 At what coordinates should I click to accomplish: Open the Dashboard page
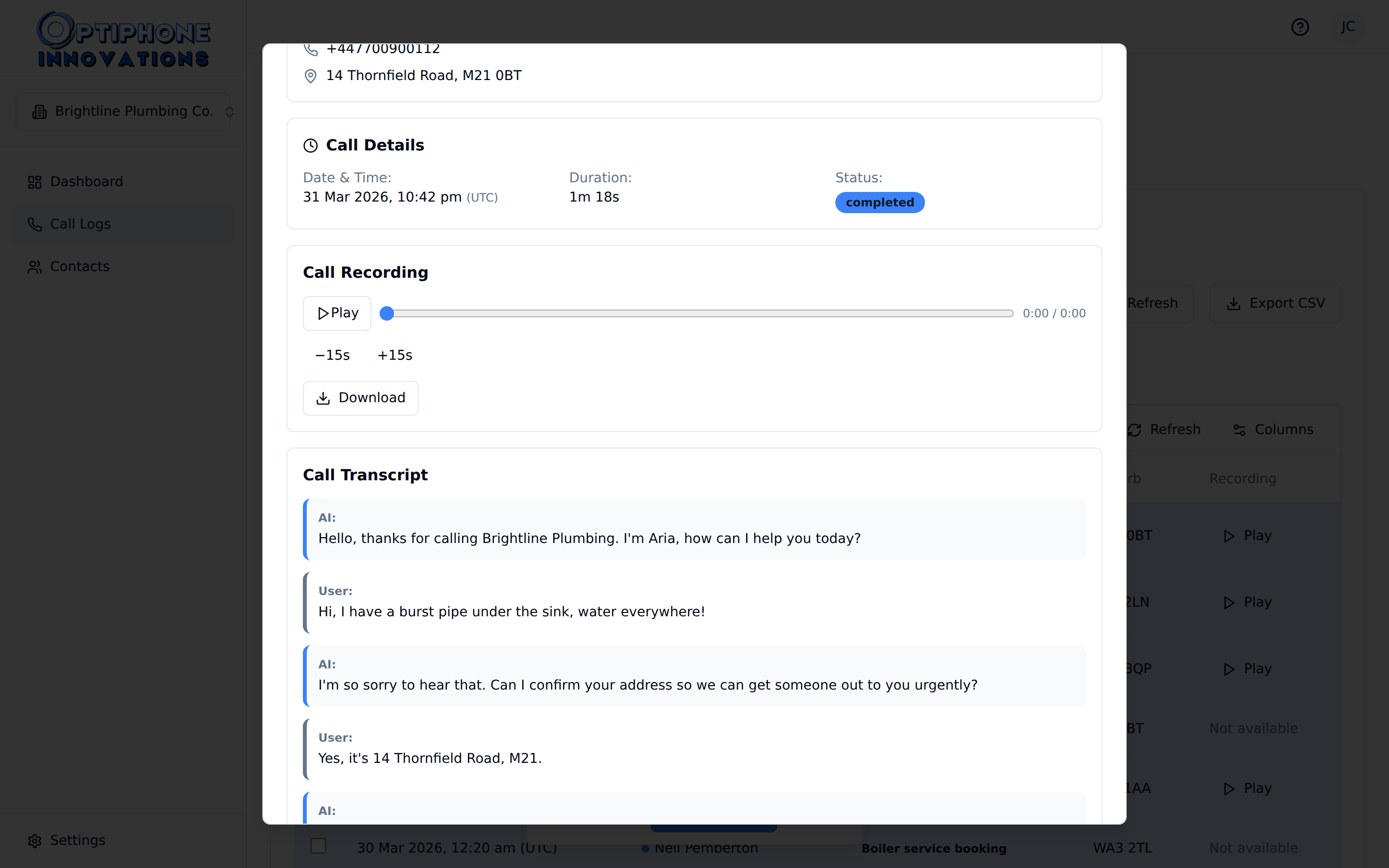123,181
